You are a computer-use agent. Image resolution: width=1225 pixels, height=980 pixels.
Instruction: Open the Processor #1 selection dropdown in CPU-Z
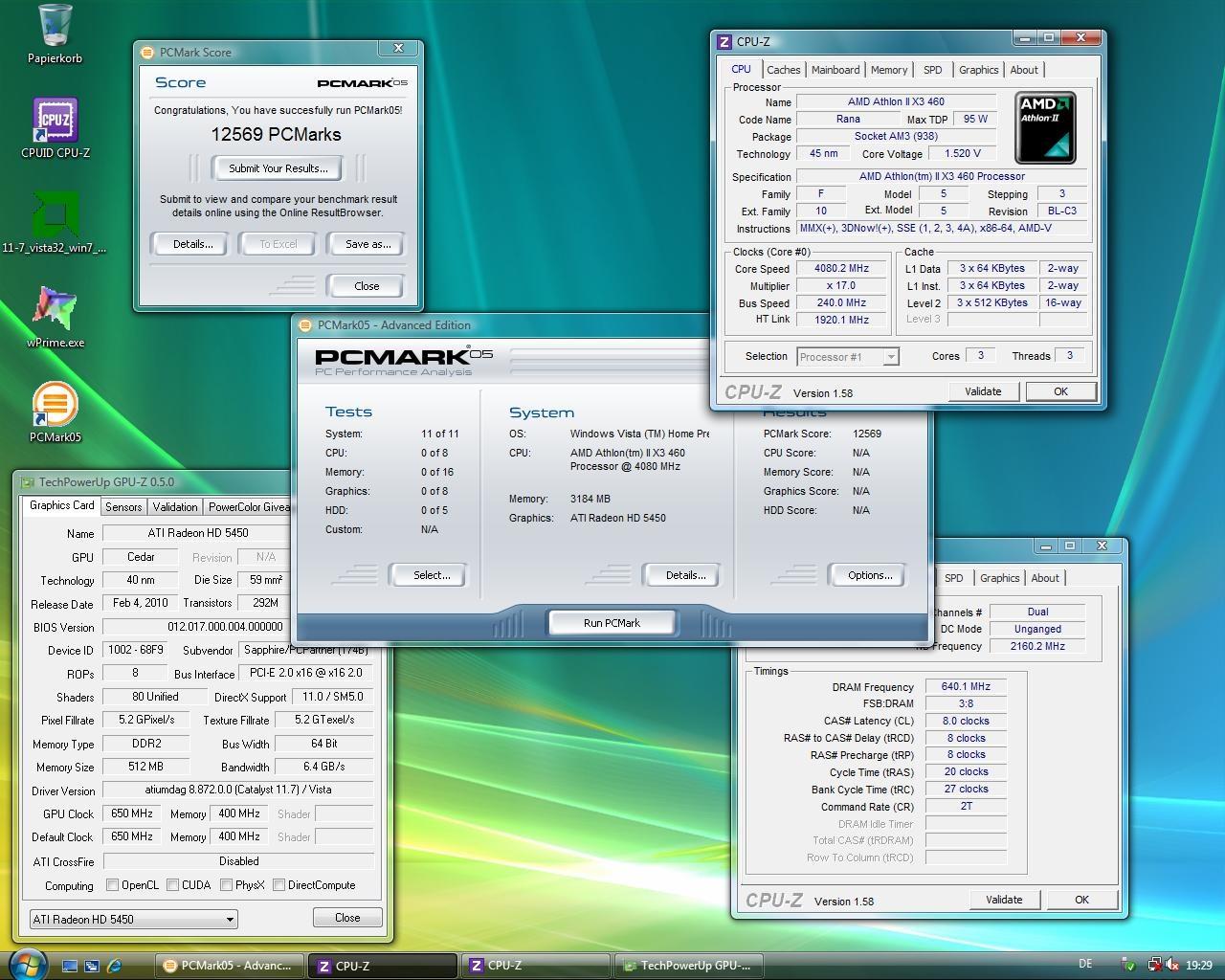(x=847, y=357)
